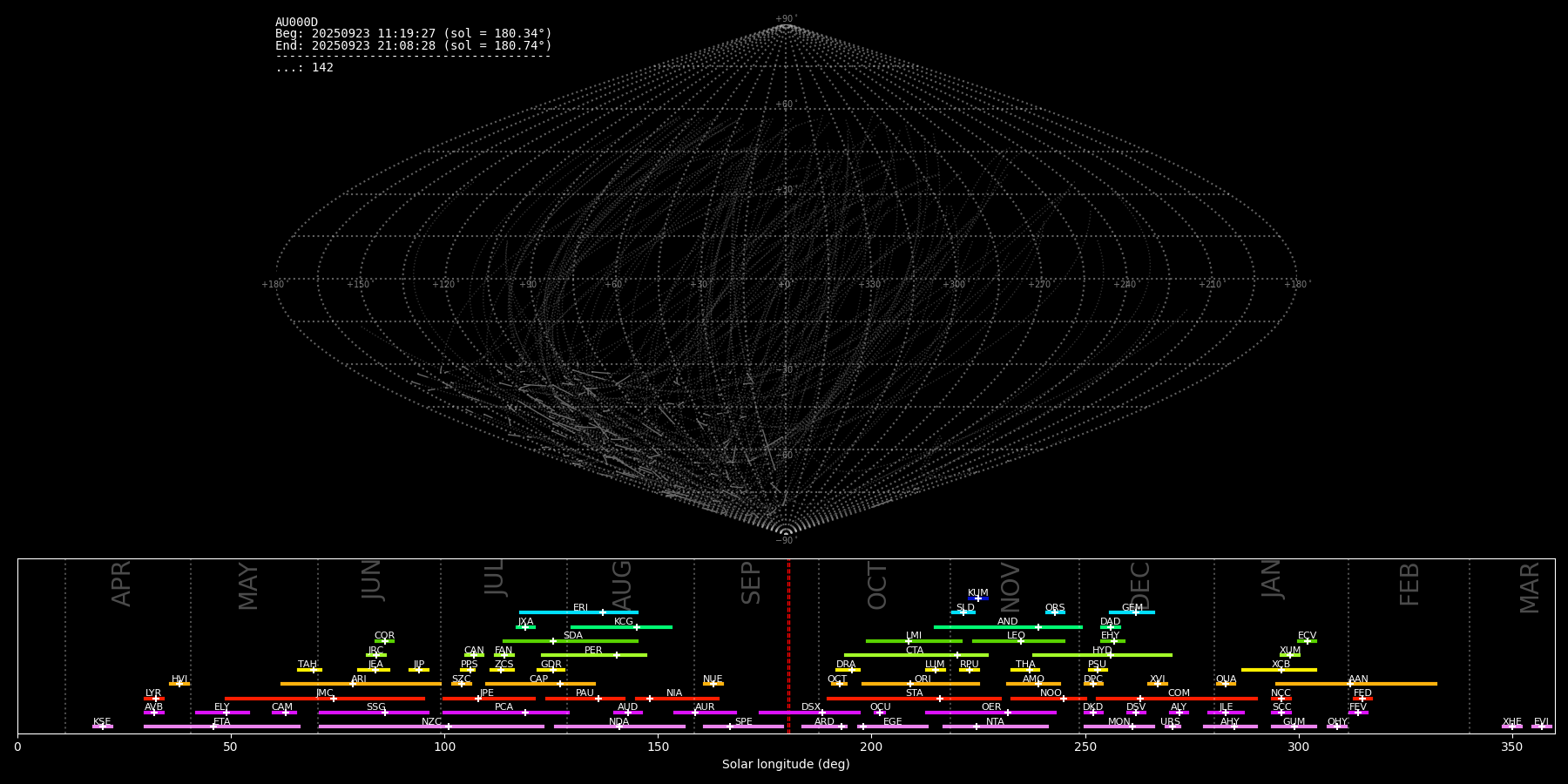
Task: Click the 150 tick on longitude axis
Action: click(x=658, y=747)
